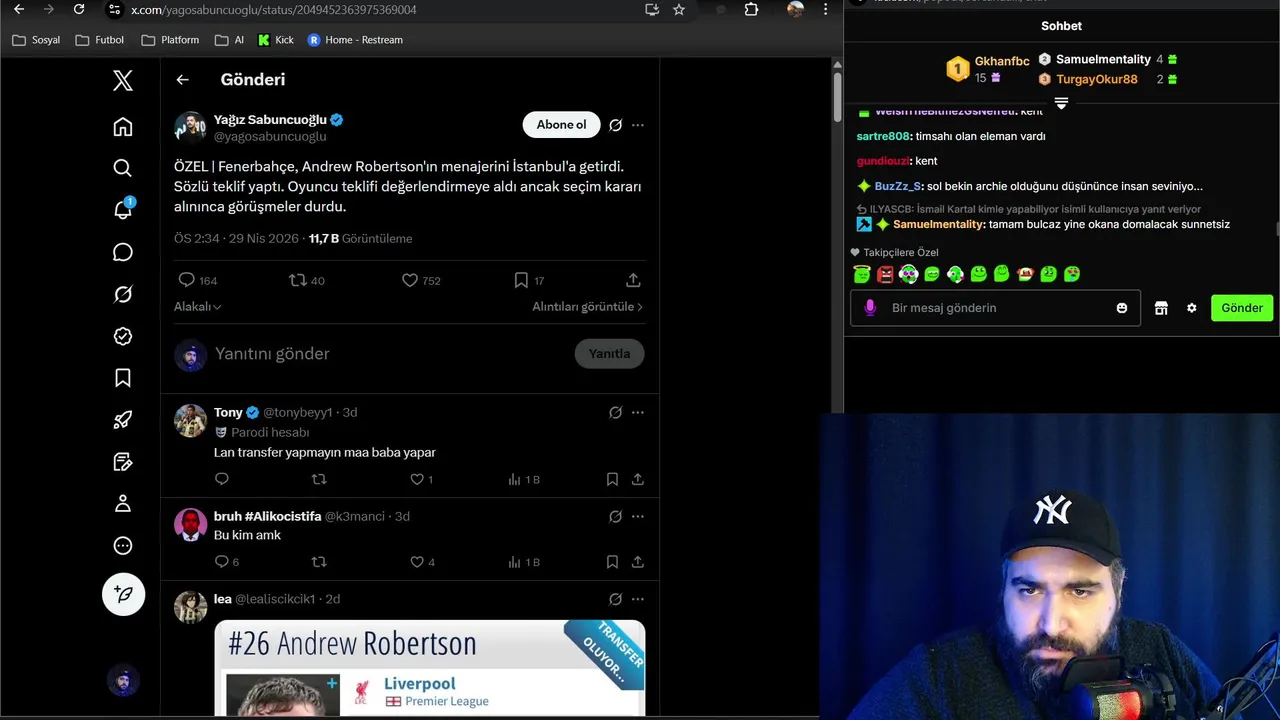1280x720 pixels.
Task: Open chat settings gear
Action: (x=1191, y=308)
